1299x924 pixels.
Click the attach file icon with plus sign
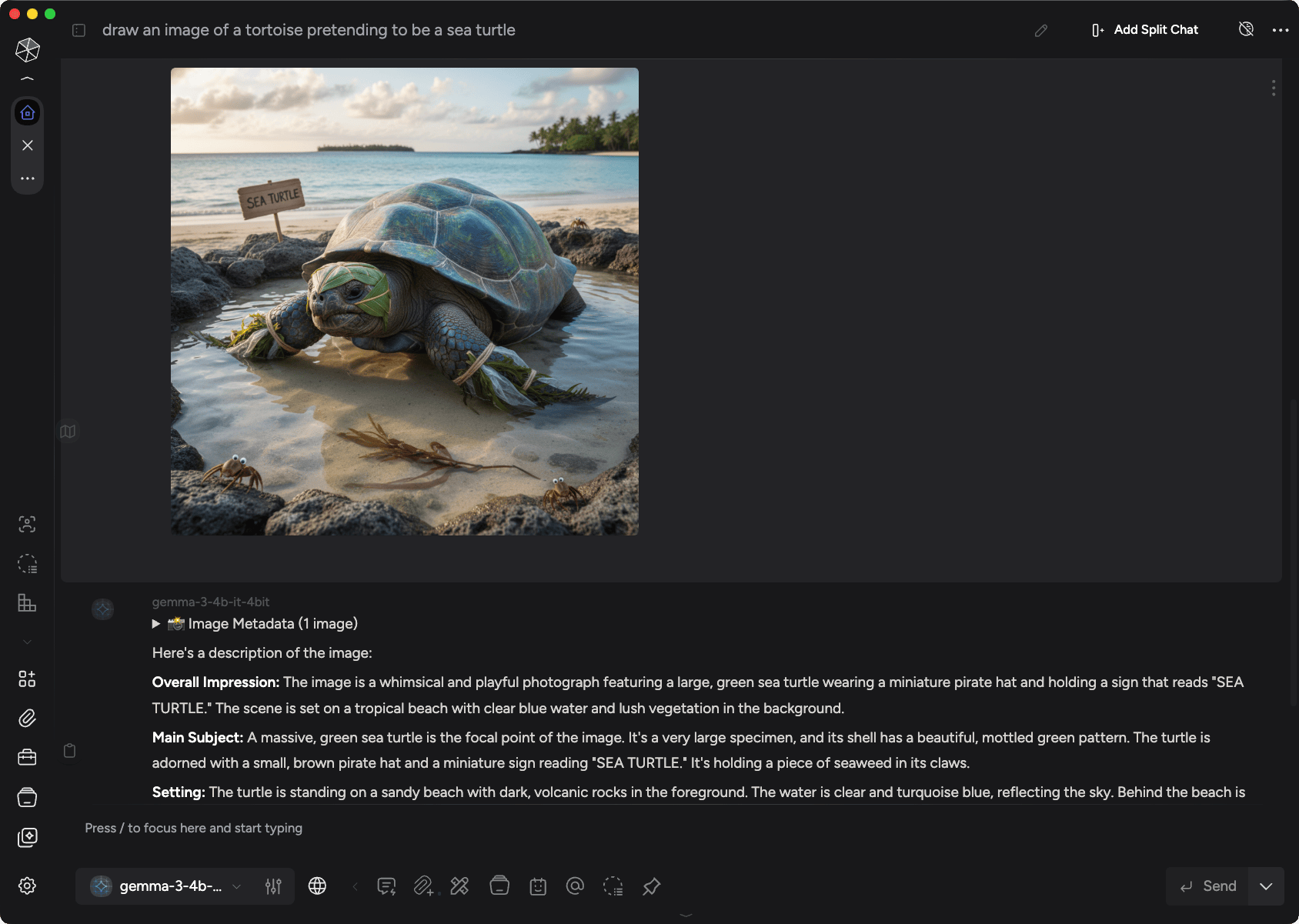pos(423,886)
